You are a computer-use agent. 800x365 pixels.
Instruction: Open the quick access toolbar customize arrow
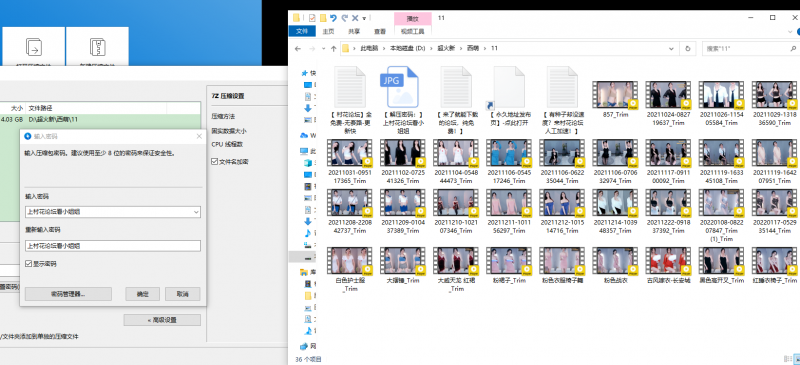click(364, 18)
